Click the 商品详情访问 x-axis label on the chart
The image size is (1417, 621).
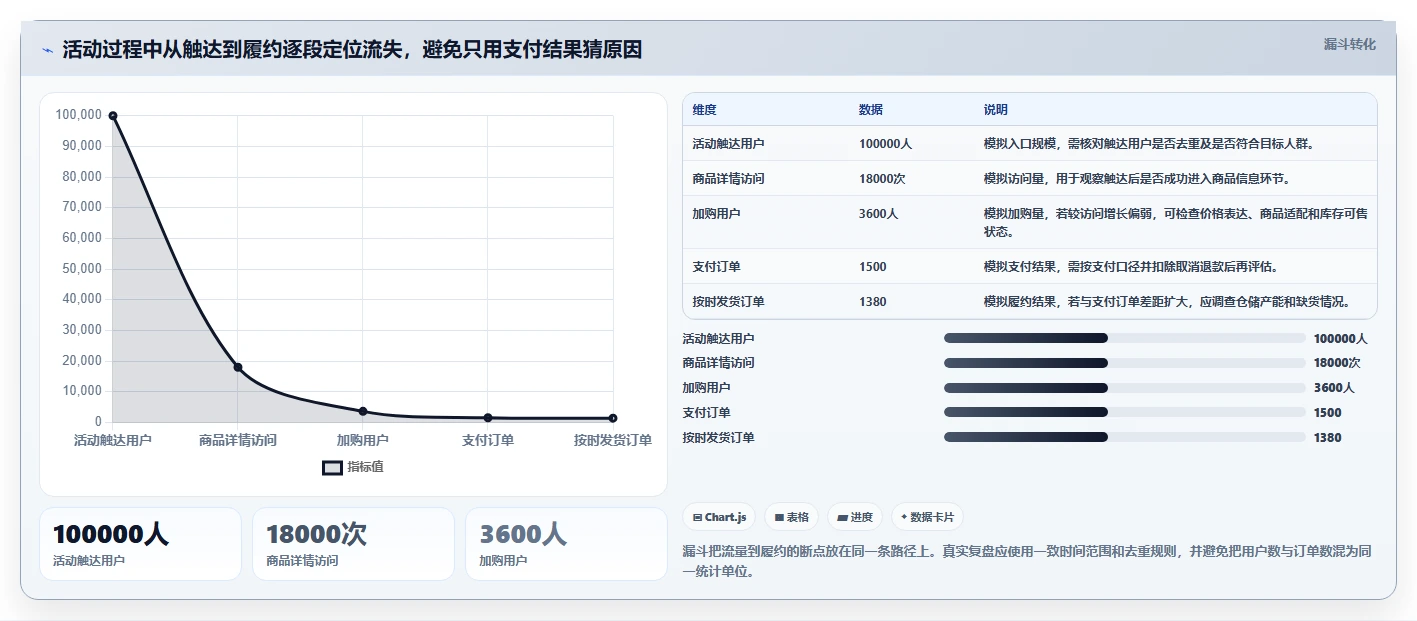pyautogui.click(x=238, y=440)
